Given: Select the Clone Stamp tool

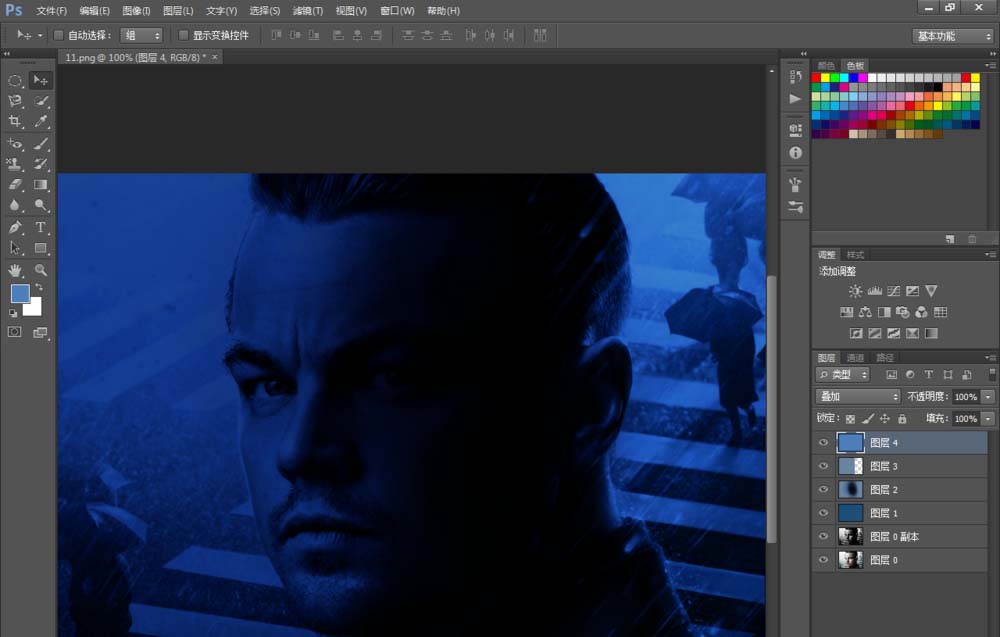Looking at the screenshot, I should pos(15,164).
